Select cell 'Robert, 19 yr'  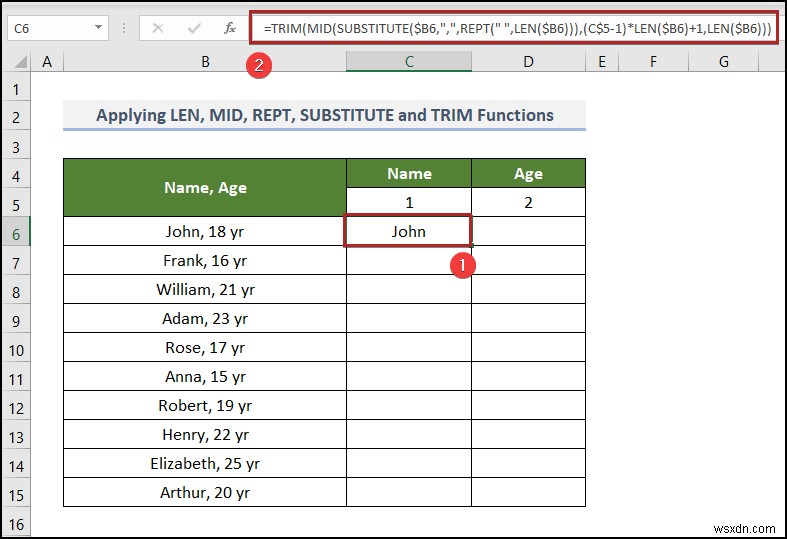coord(205,406)
